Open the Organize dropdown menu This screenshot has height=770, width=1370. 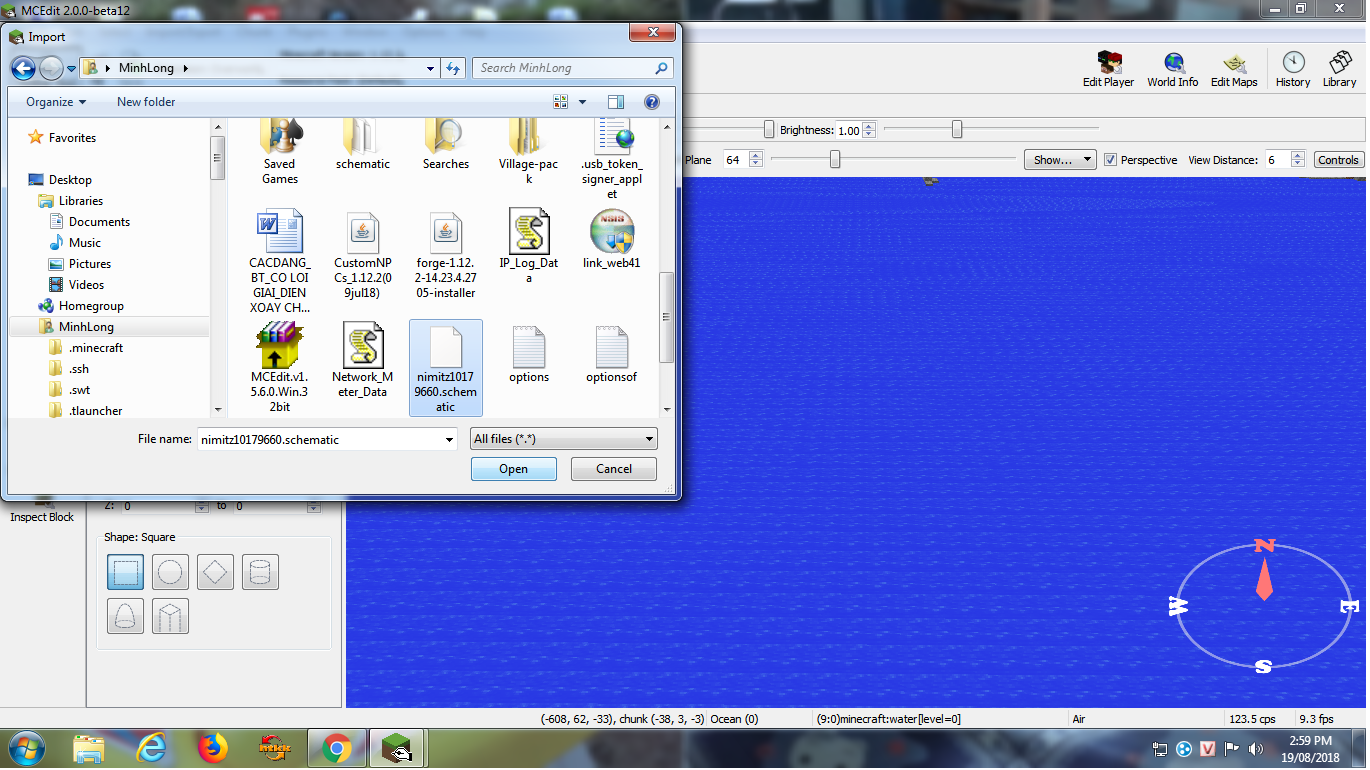(x=56, y=102)
